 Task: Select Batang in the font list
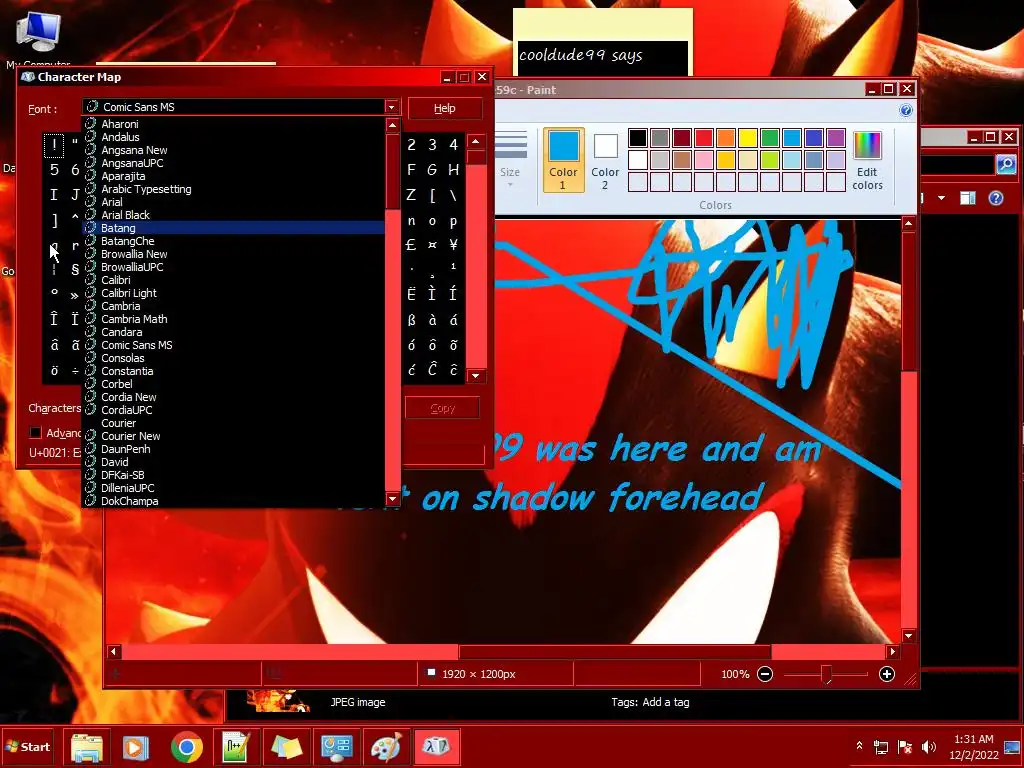pyautogui.click(x=234, y=228)
